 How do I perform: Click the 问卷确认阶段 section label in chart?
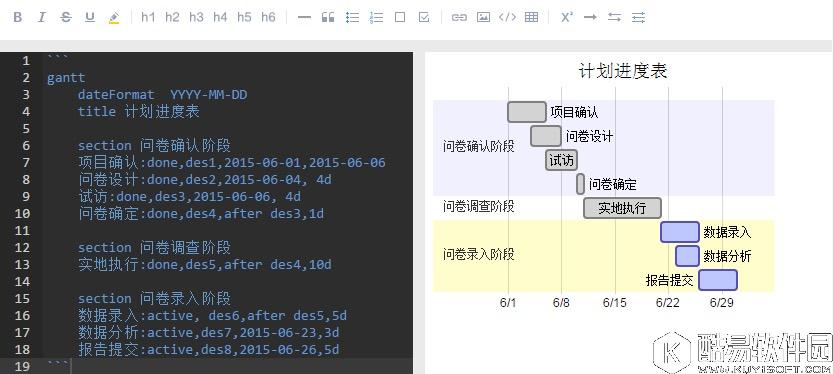479,146
